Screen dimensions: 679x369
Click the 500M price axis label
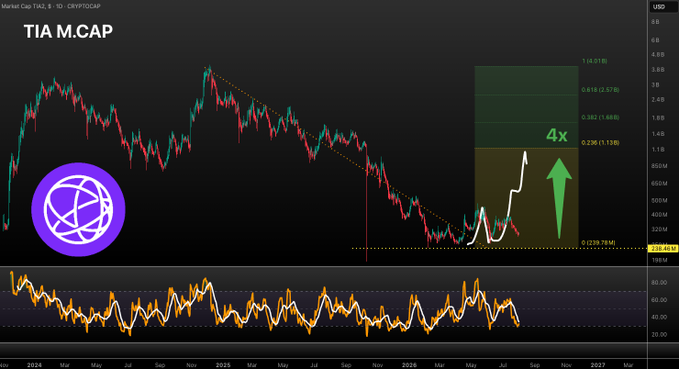(x=659, y=201)
